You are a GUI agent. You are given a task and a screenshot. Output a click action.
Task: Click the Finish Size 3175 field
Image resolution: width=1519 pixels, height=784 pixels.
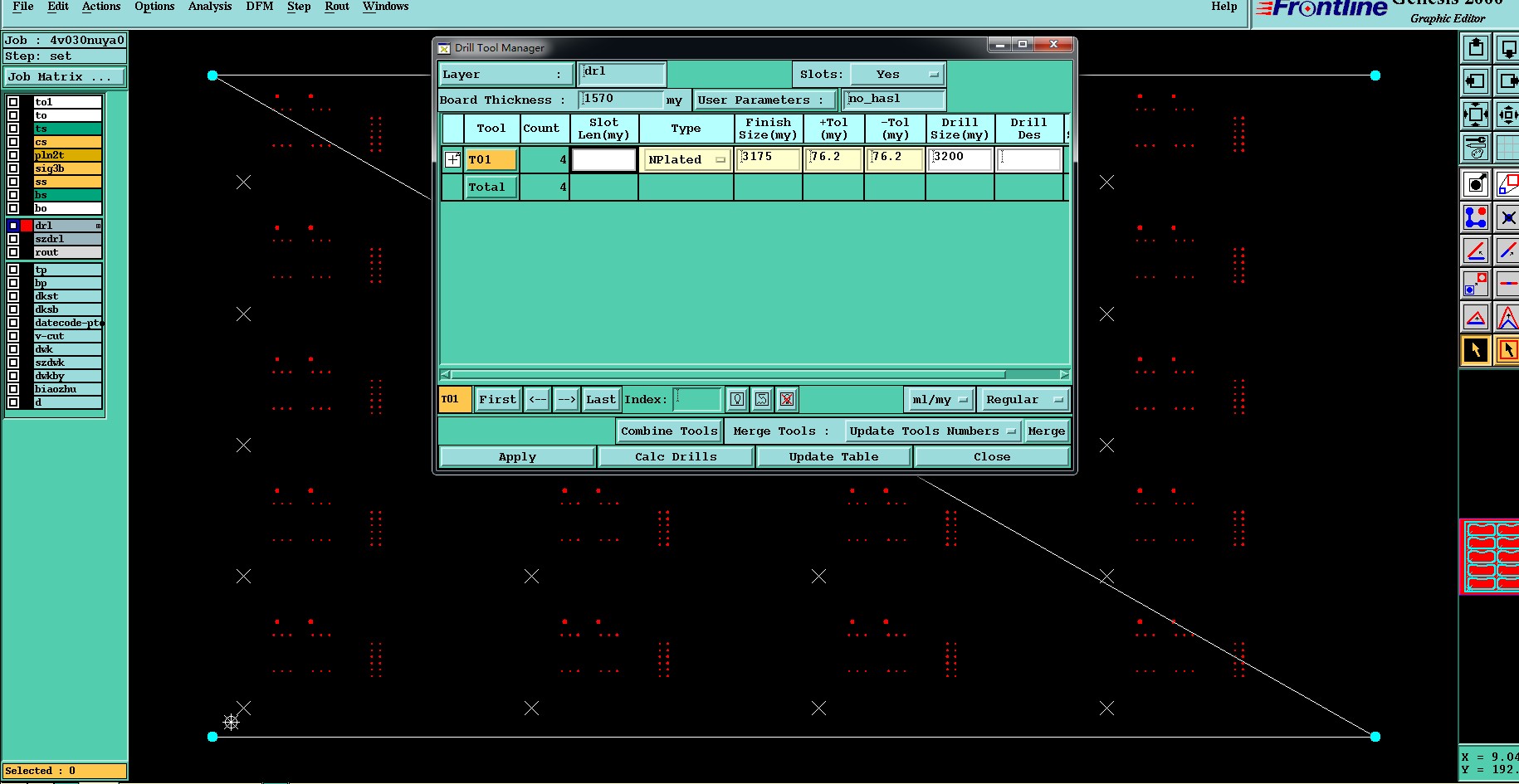769,158
